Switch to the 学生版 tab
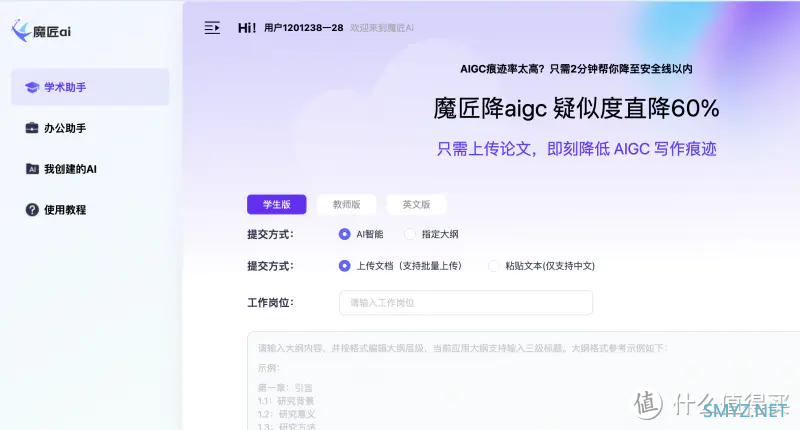 click(x=277, y=205)
